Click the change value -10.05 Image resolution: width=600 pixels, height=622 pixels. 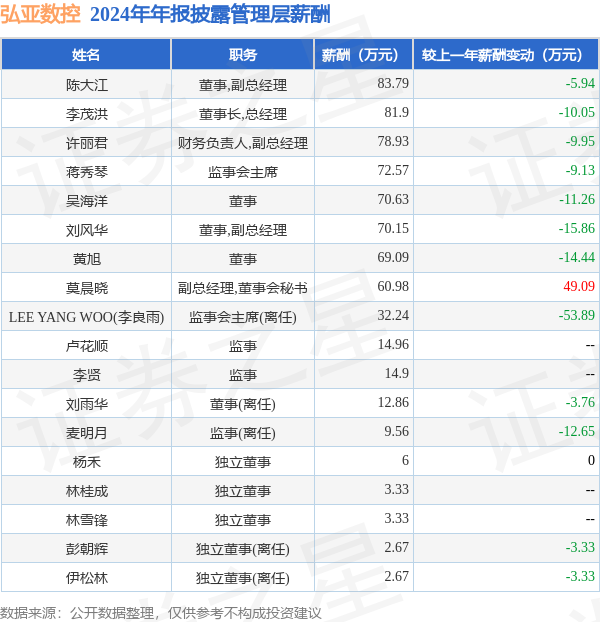tap(577, 112)
